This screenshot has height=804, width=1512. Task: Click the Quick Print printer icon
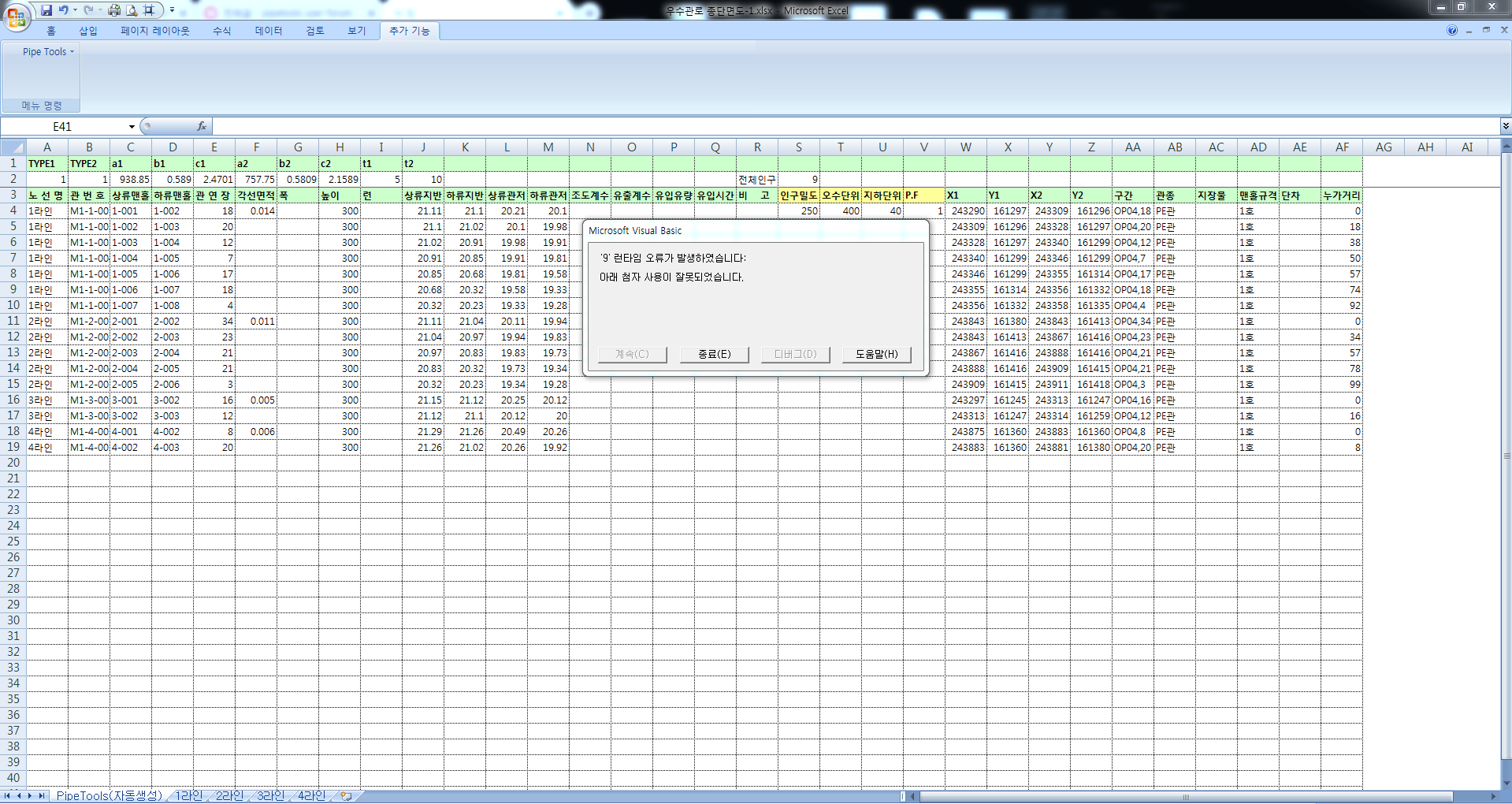114,10
